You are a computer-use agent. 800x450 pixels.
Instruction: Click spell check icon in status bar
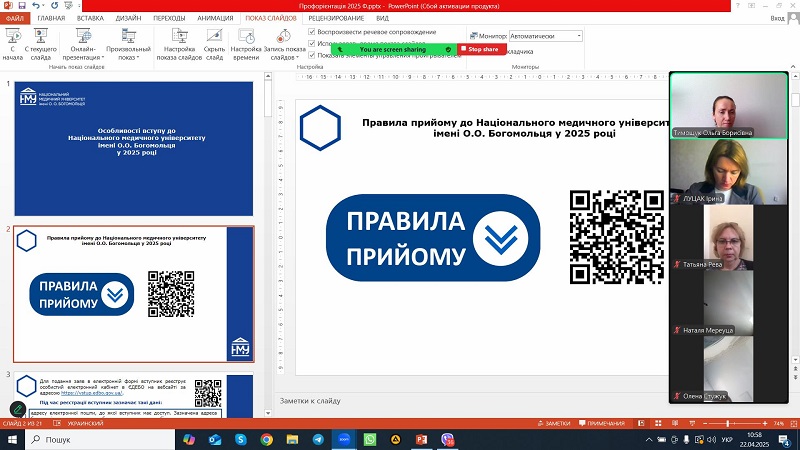tap(57, 423)
